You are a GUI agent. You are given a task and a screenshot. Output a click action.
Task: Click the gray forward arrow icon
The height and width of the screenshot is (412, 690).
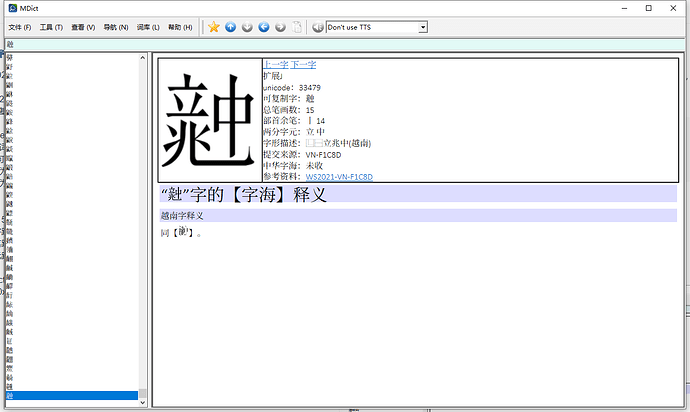279,27
